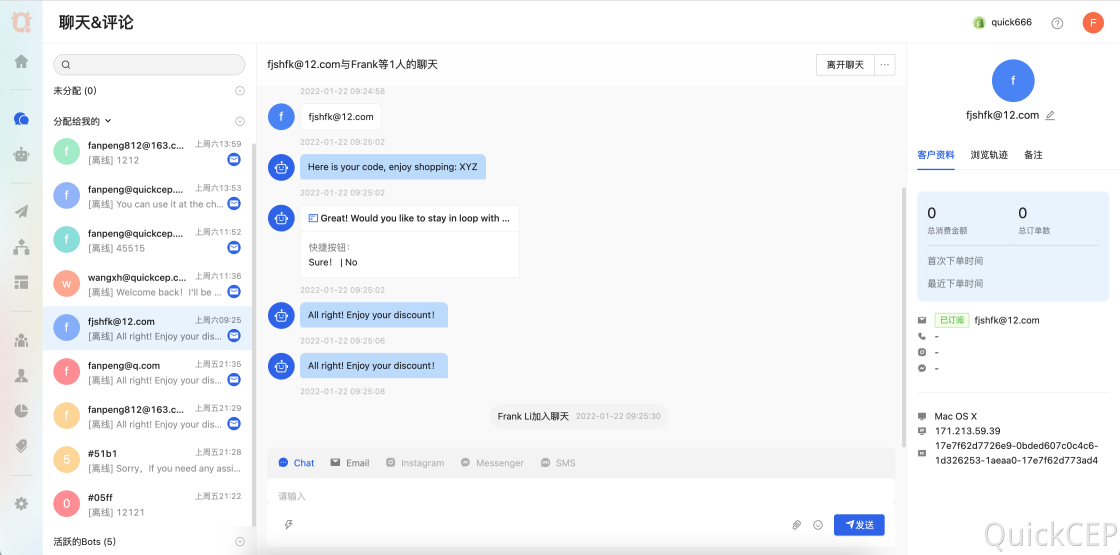This screenshot has height=555, width=1120.
Task: Open the more options ellipsis button
Action: 885,65
